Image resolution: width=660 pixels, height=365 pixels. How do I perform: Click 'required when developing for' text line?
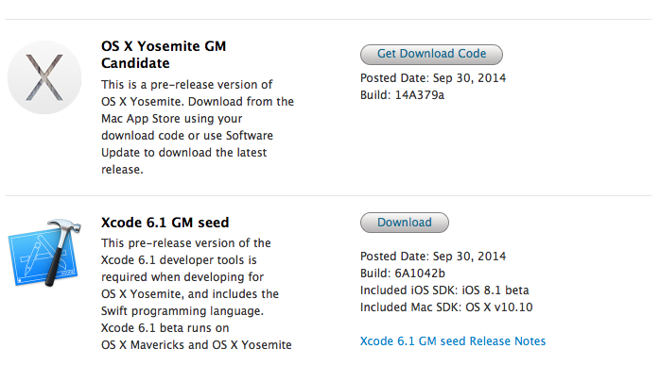coord(182,277)
